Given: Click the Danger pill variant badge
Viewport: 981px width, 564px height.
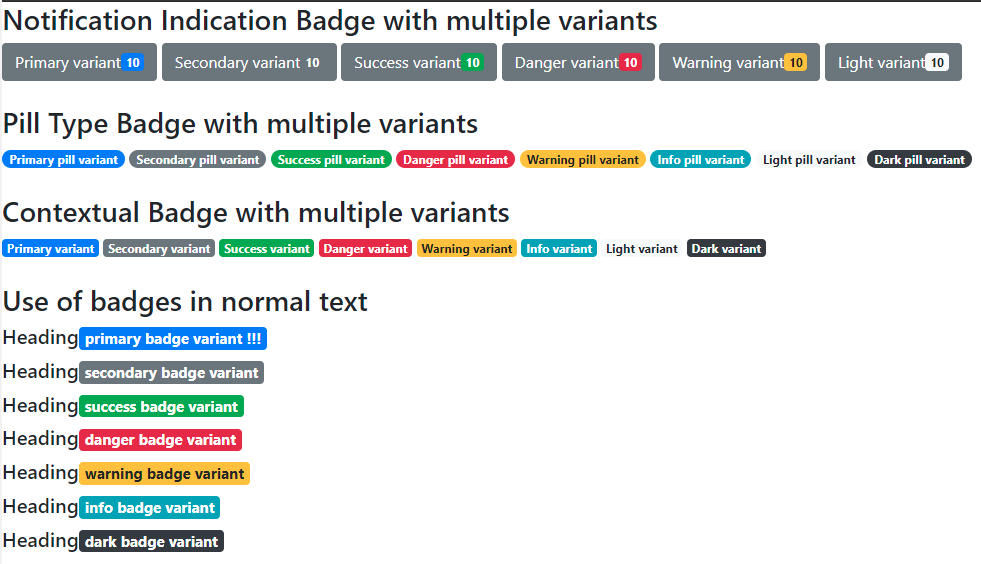Looking at the screenshot, I should pyautogui.click(x=456, y=160).
